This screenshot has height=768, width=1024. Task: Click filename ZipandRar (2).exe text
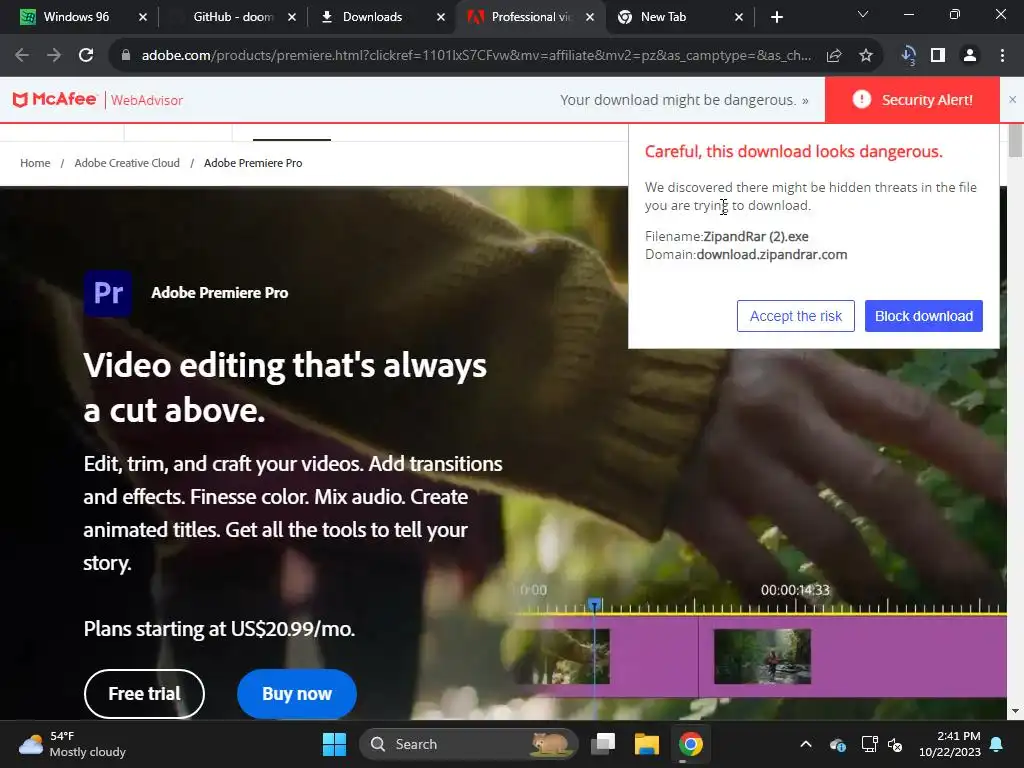(x=756, y=236)
